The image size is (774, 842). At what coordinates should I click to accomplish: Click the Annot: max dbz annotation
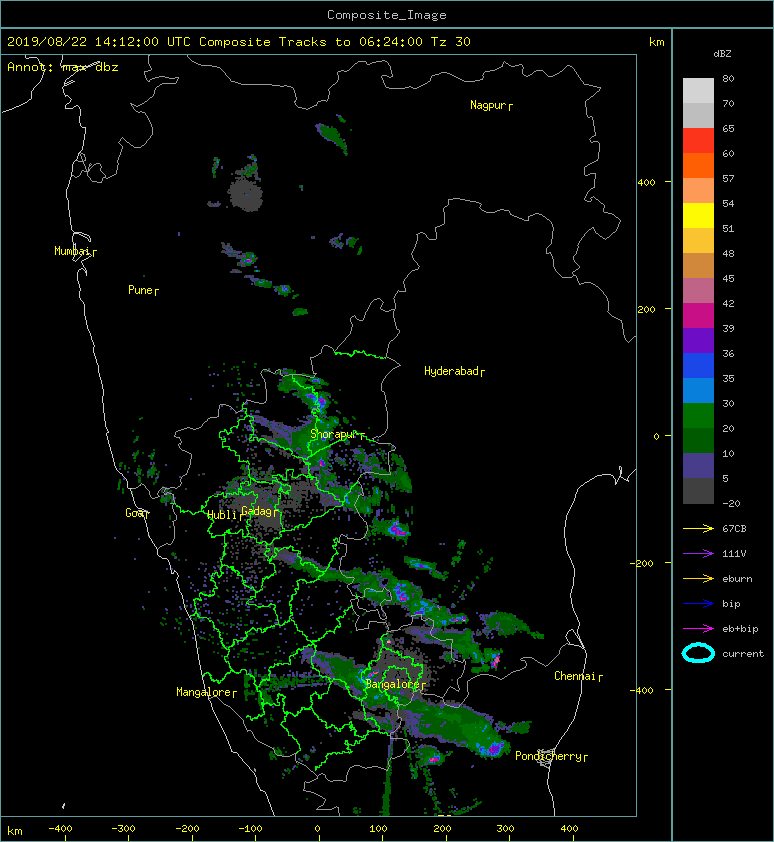pos(63,67)
